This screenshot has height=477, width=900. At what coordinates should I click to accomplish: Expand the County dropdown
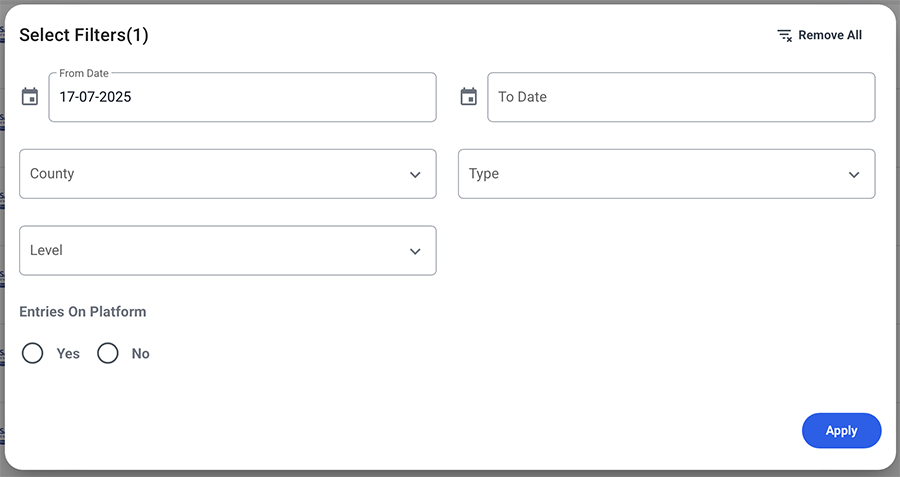coord(228,174)
